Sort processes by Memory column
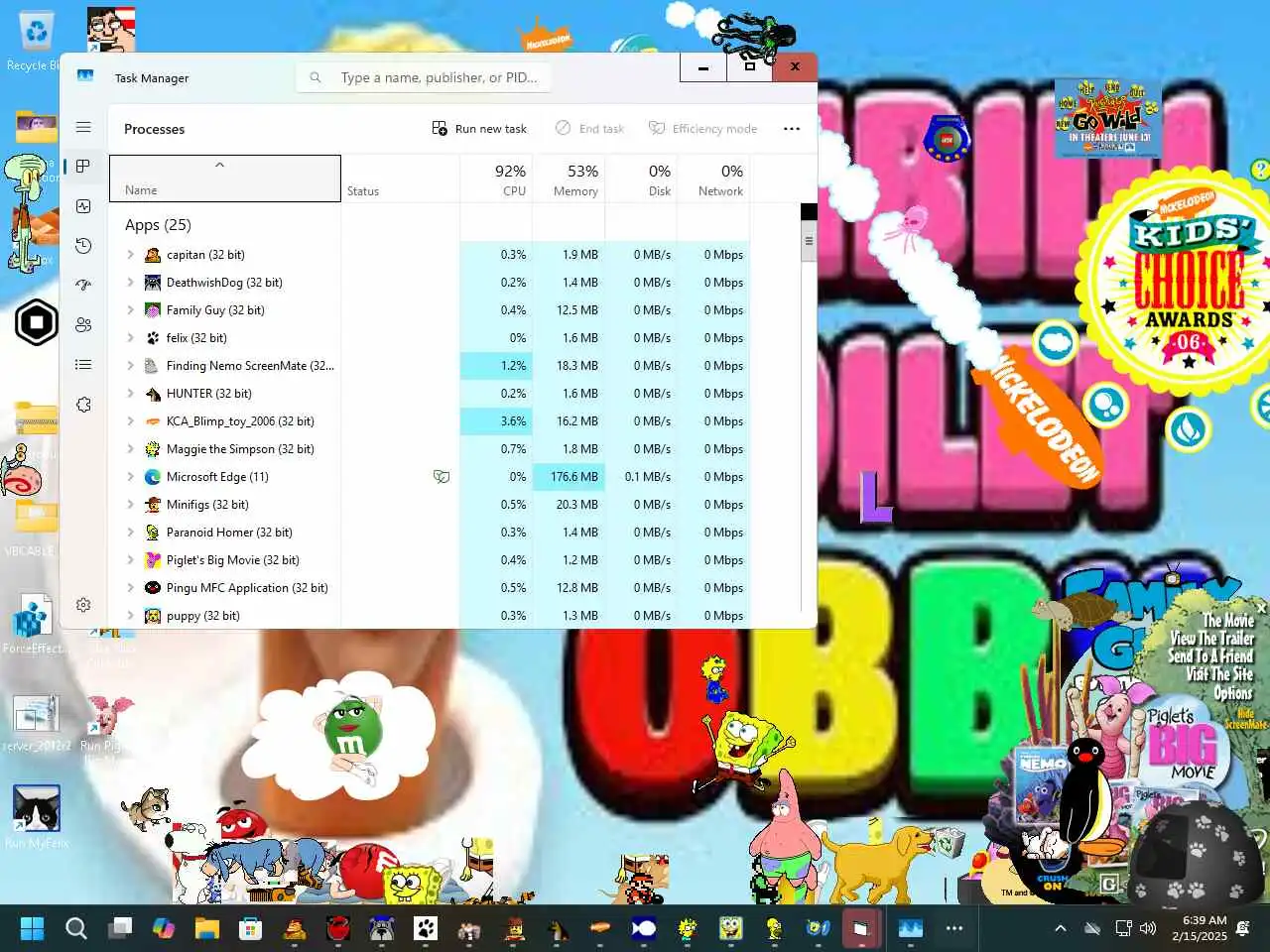The image size is (1270, 952). [569, 179]
